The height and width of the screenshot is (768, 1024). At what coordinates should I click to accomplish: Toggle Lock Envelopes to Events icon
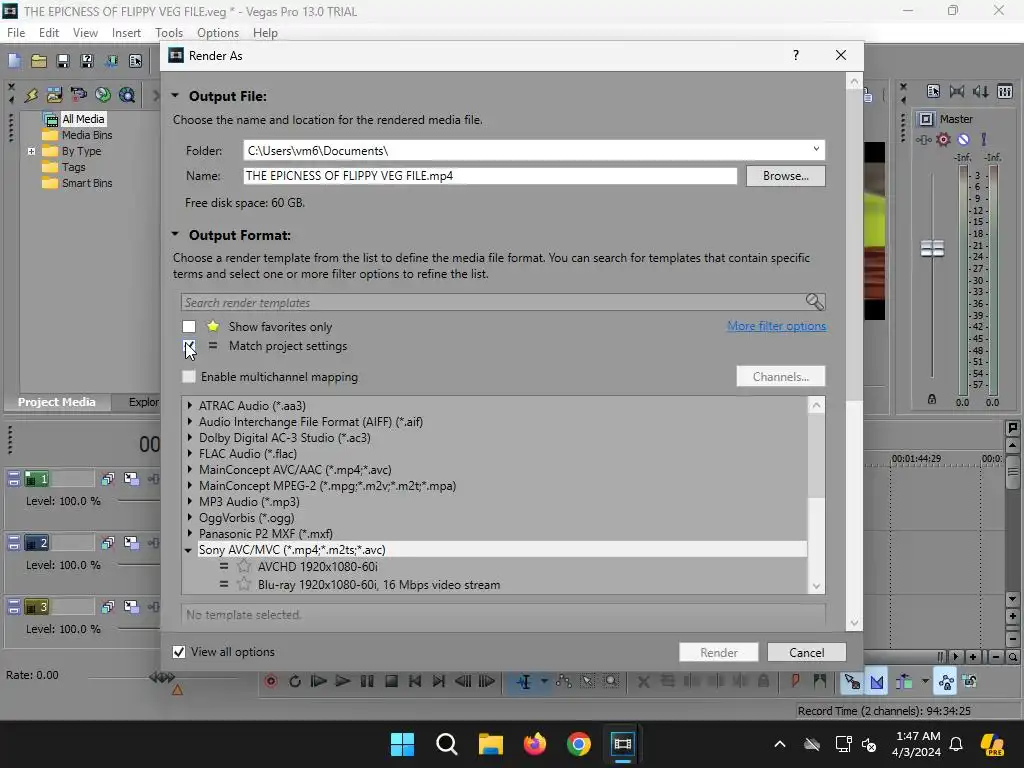[946, 682]
